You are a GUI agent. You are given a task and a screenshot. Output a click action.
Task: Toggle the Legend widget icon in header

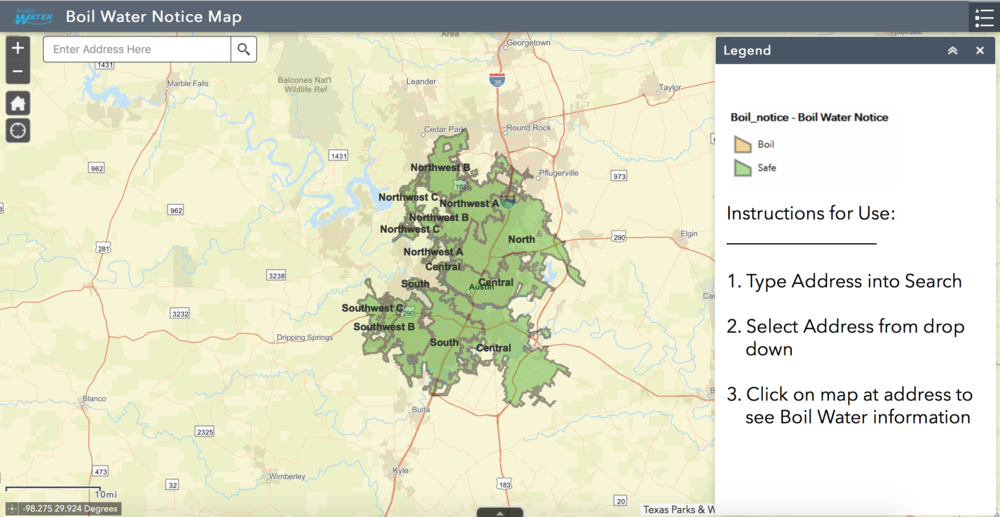[x=983, y=17]
